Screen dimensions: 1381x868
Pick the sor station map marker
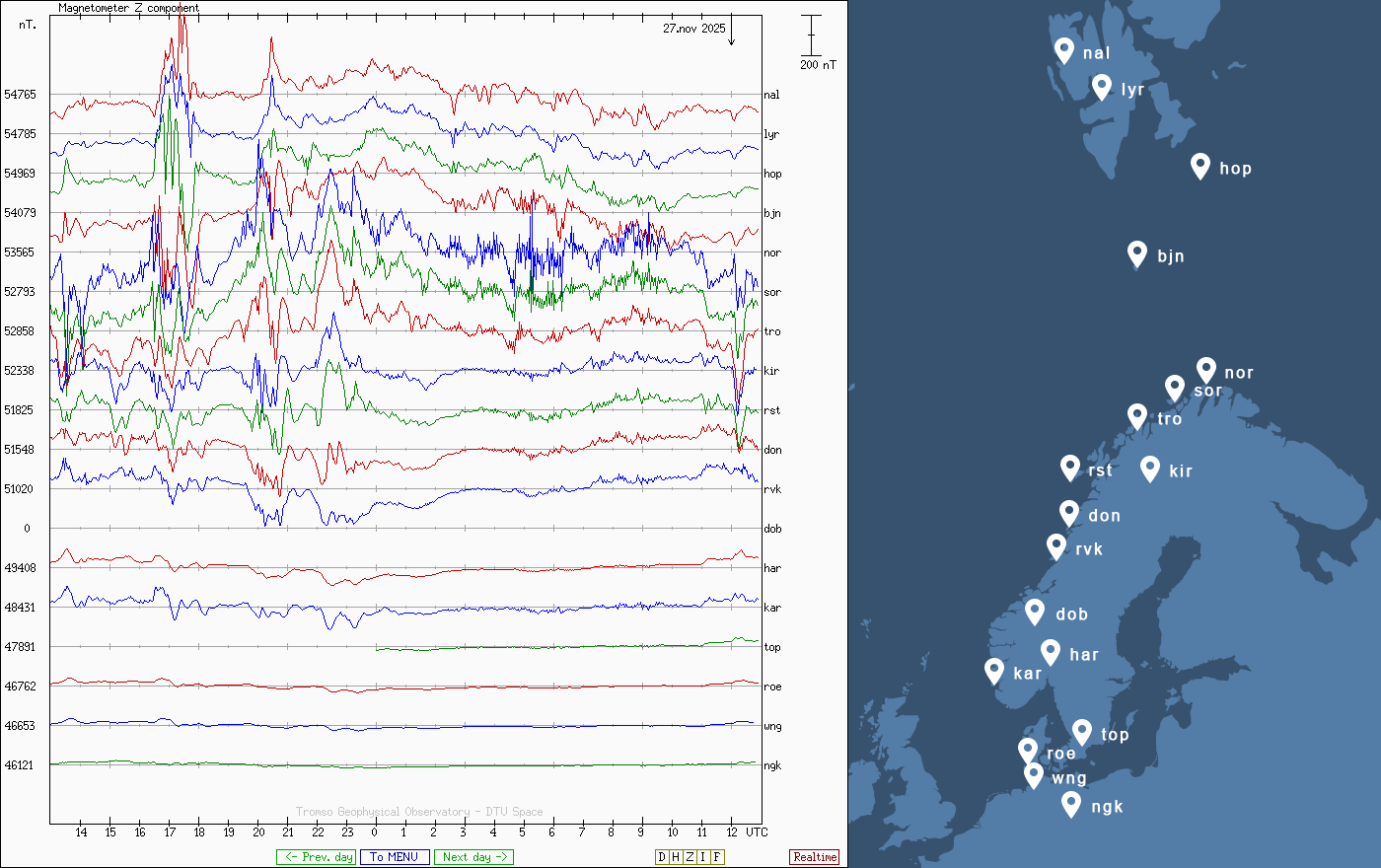[x=1175, y=388]
